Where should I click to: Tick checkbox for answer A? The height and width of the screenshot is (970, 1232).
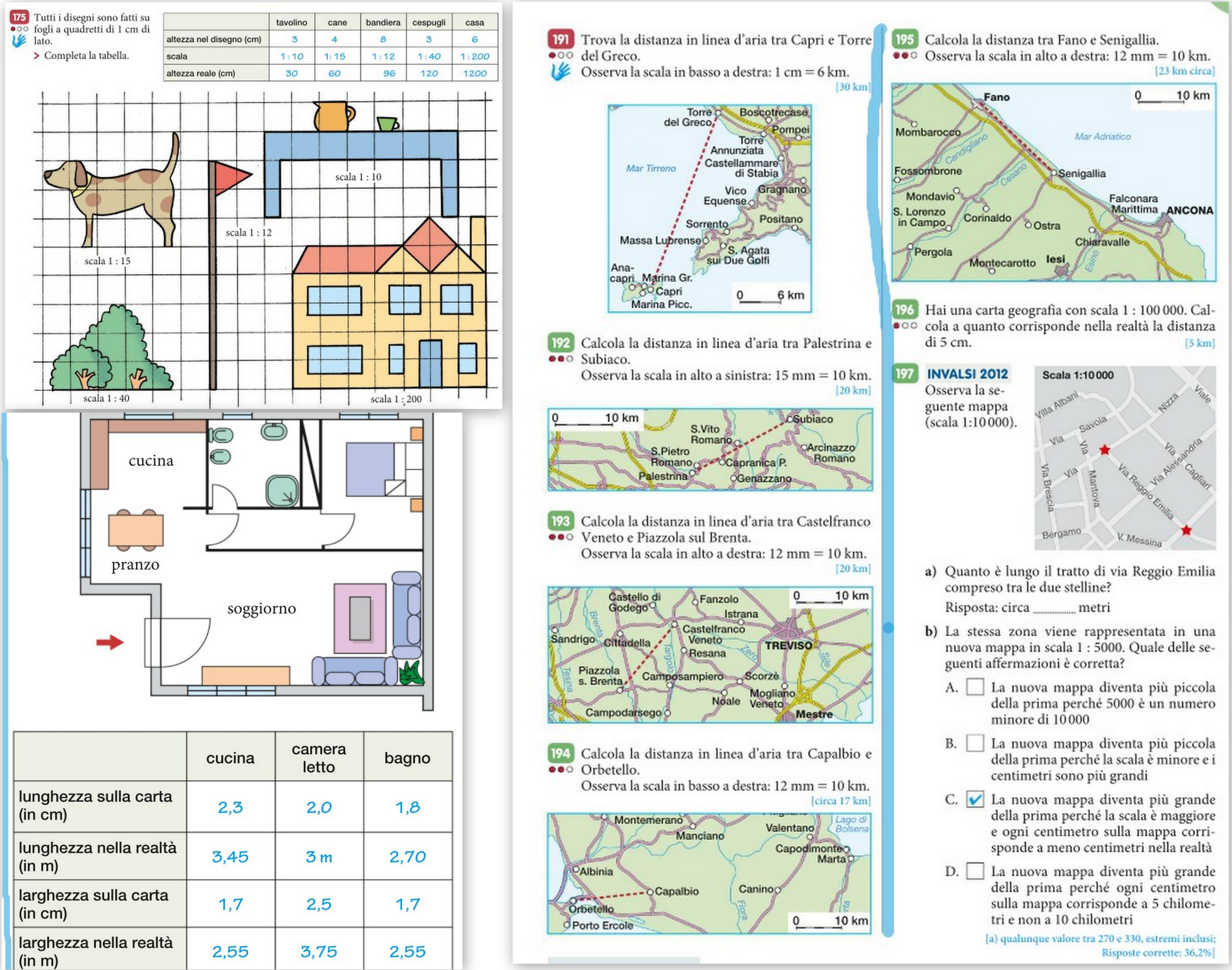[975, 687]
